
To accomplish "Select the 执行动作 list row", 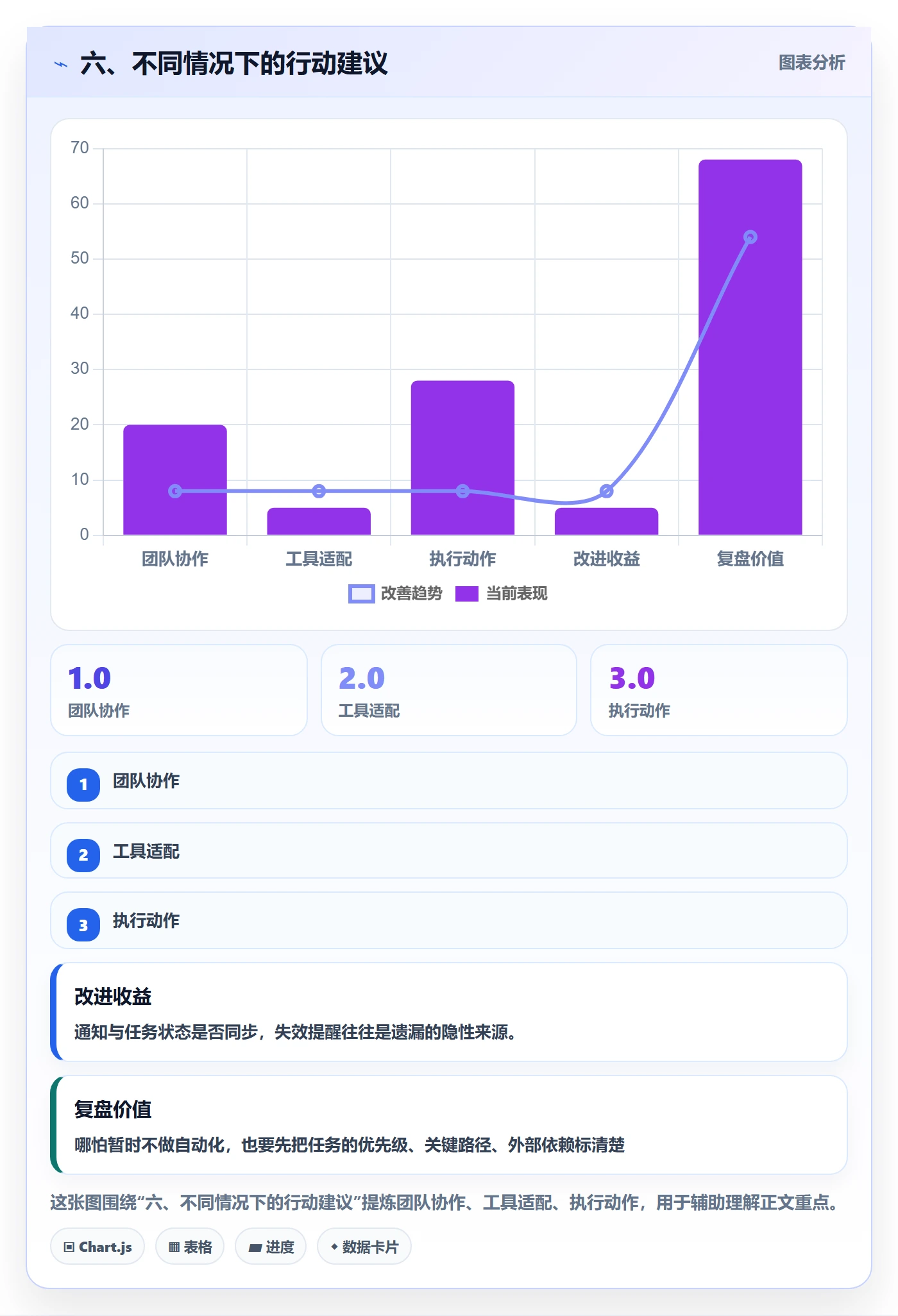I will [x=449, y=920].
